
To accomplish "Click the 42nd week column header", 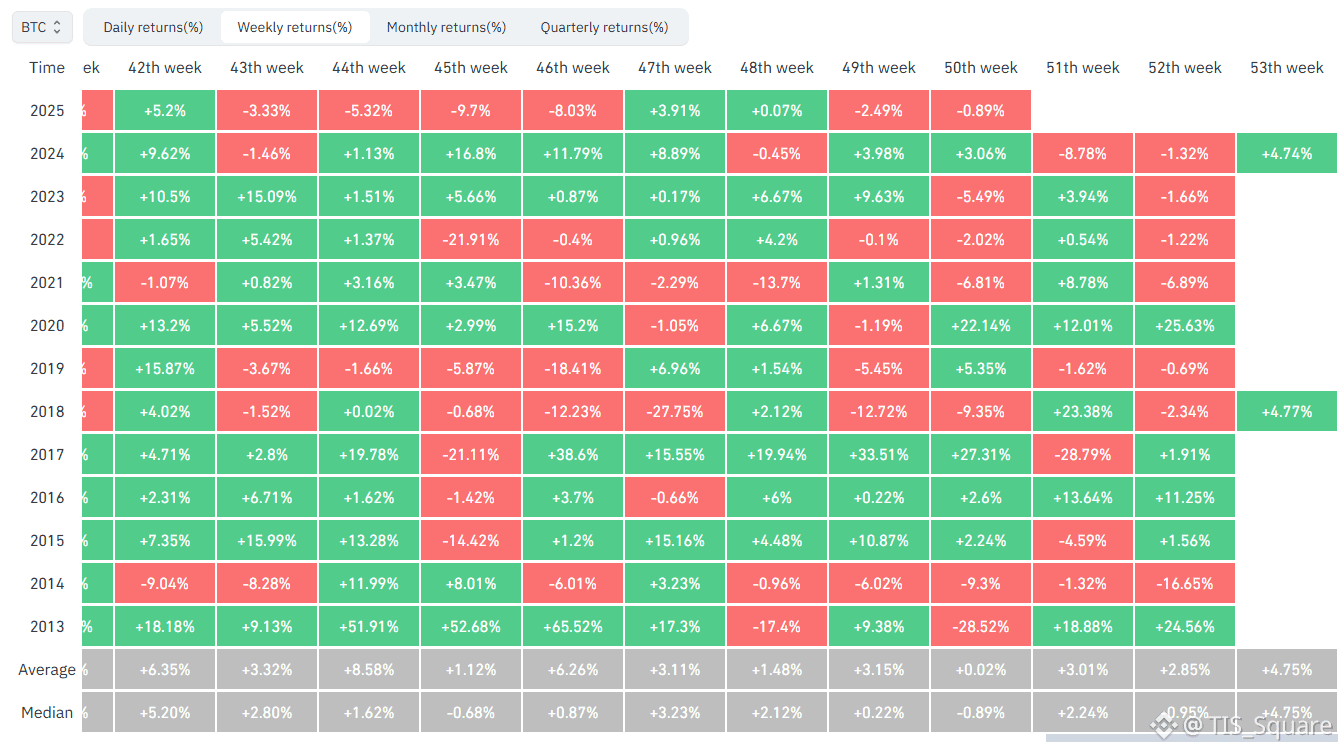I will click(x=164, y=68).
